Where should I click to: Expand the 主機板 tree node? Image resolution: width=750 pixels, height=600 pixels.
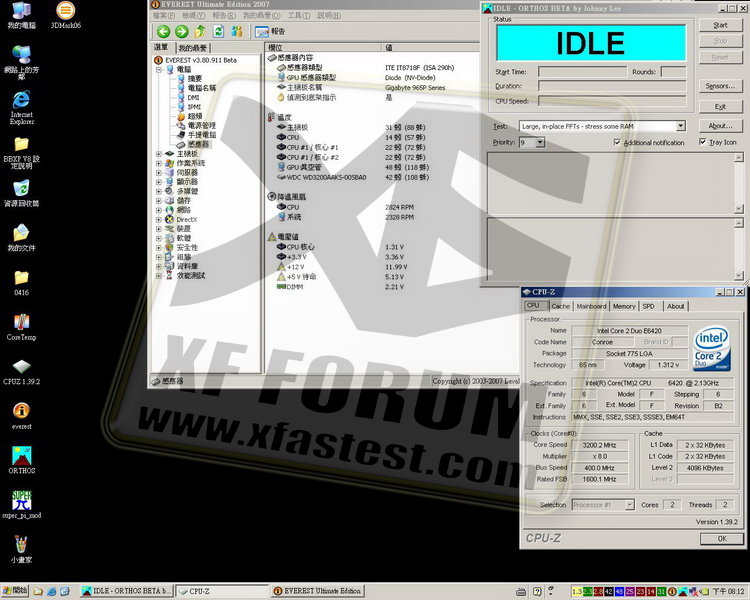point(159,154)
